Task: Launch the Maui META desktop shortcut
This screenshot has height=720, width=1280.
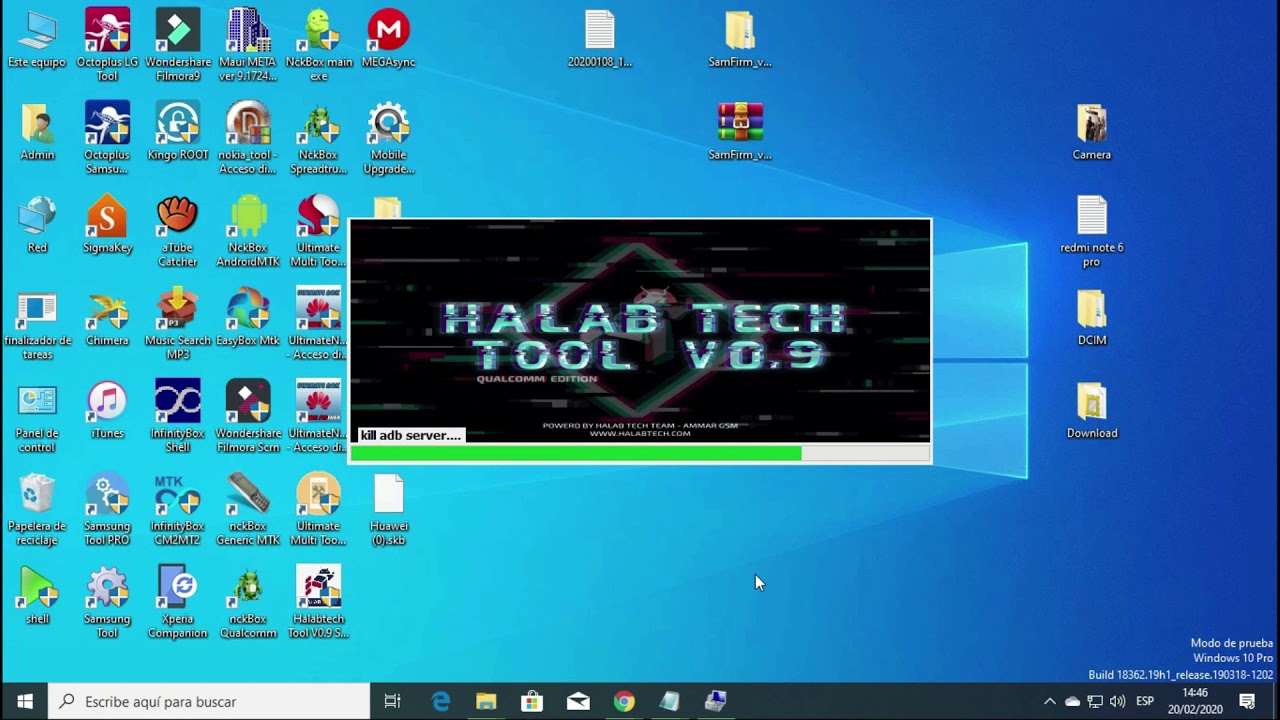Action: click(247, 44)
